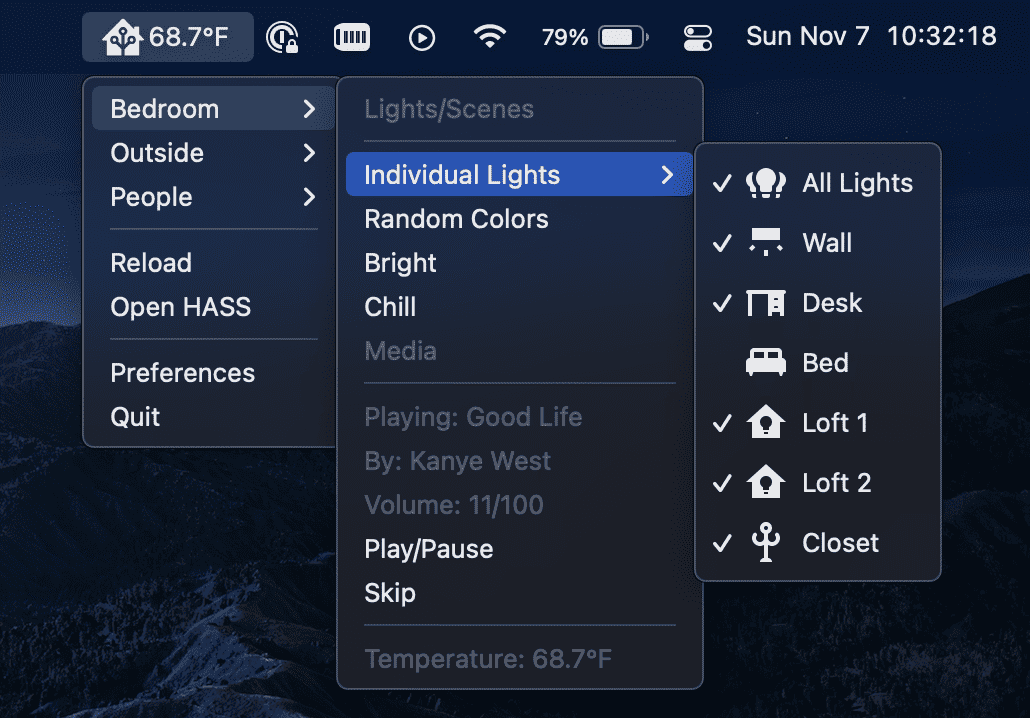The width and height of the screenshot is (1030, 718).
Task: Select the All Lights lamp icon
Action: click(766, 182)
